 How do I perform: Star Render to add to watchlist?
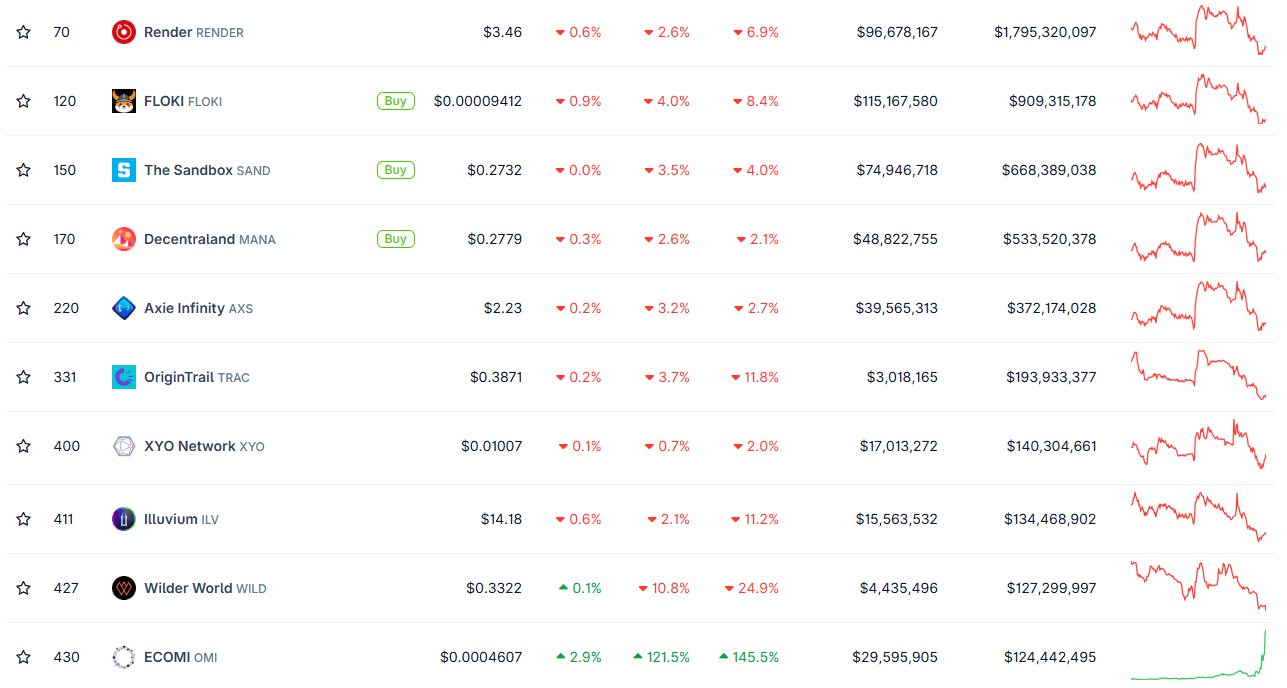click(23, 32)
